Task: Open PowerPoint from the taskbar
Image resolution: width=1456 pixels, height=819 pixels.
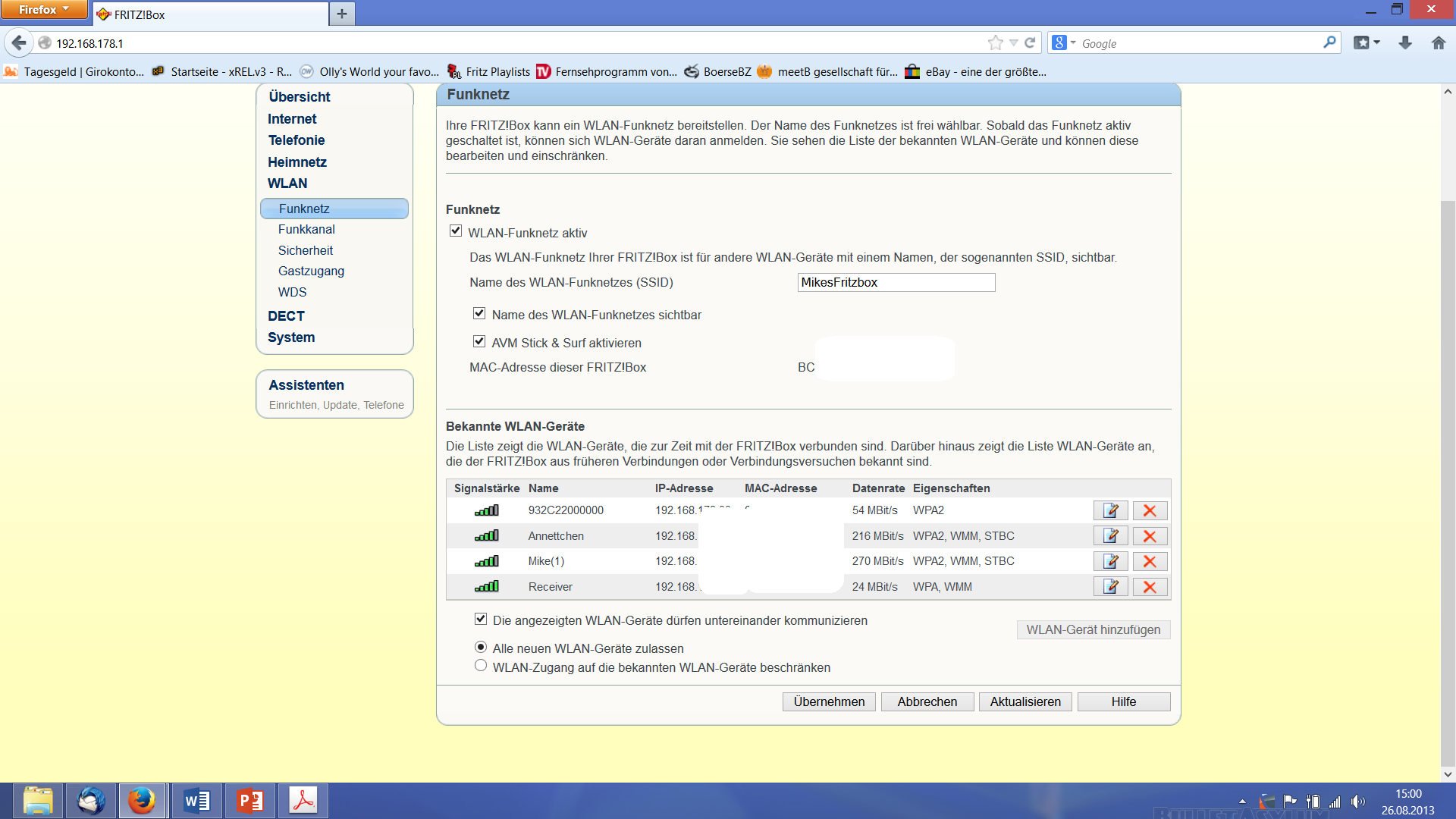Action: point(250,801)
